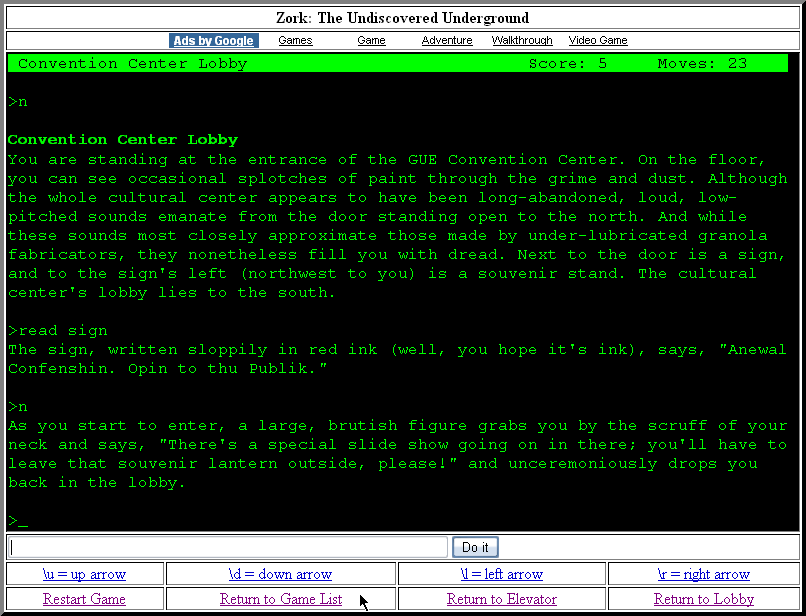
Task: Open the Walkthrough ad link
Action: [x=522, y=41]
